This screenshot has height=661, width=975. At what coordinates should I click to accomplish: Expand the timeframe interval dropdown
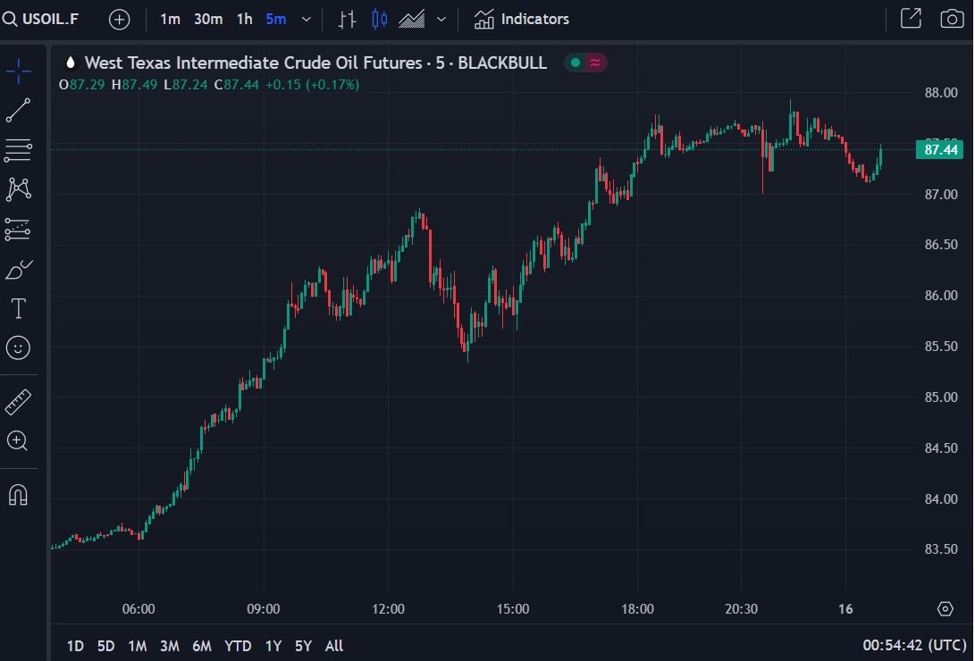[x=306, y=19]
